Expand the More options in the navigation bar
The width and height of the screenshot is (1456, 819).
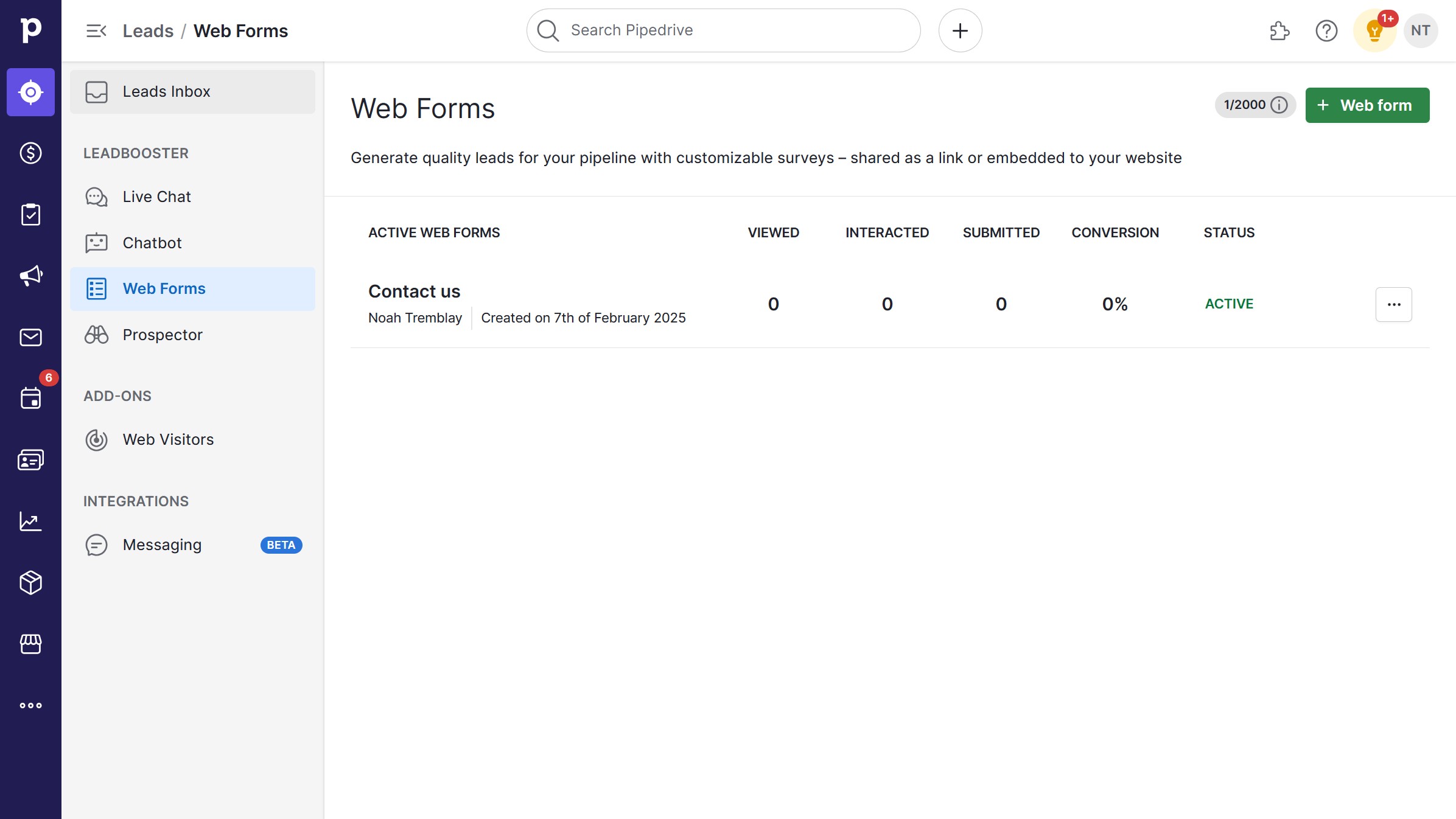point(30,705)
